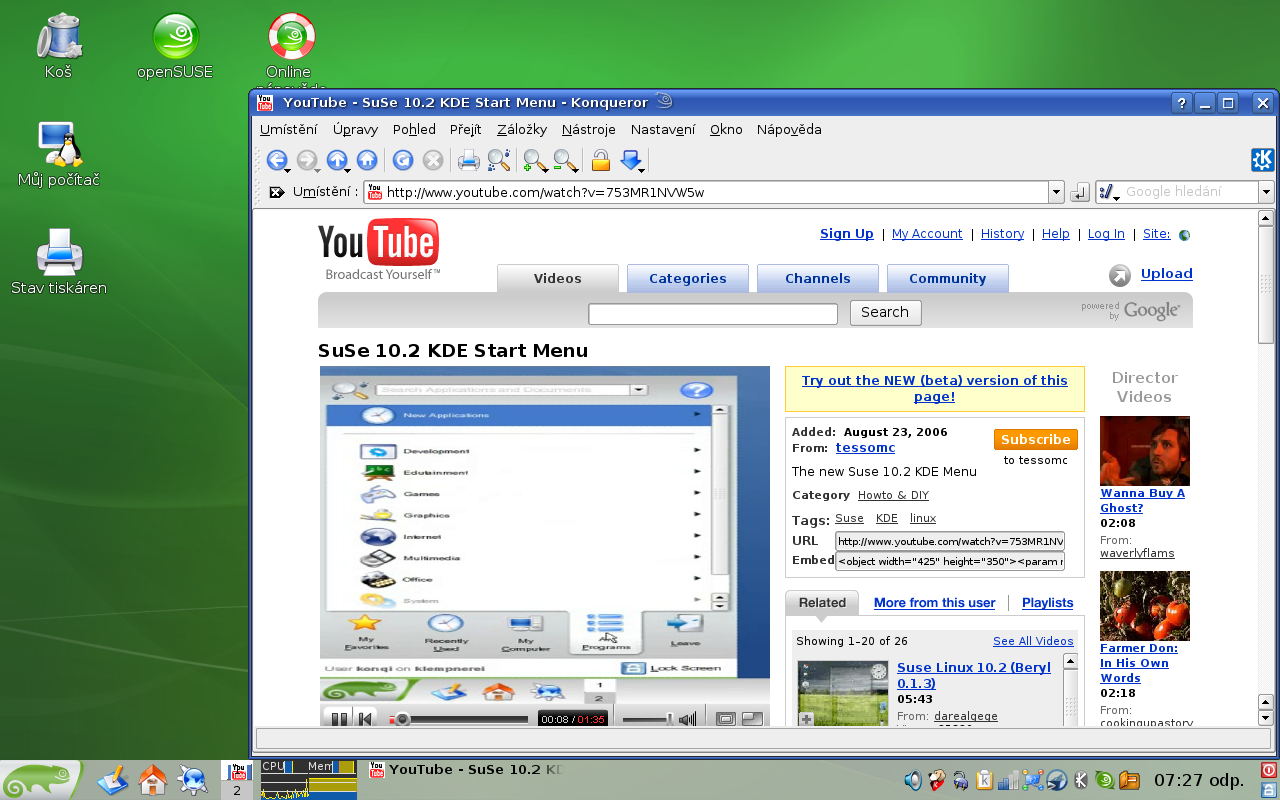Click the home folder icon in the panel
Image resolution: width=1280 pixels, height=800 pixels.
click(x=153, y=780)
